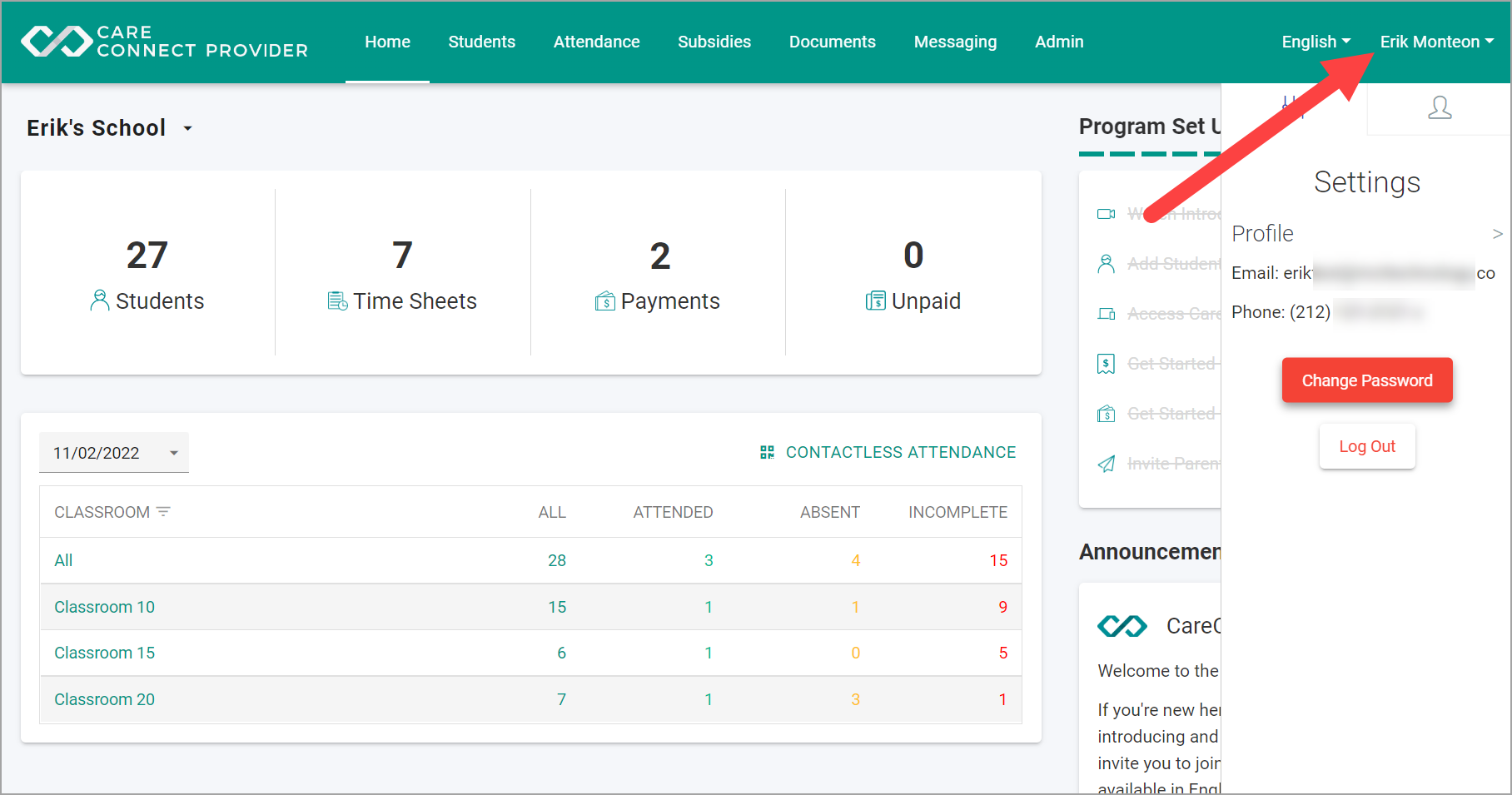The height and width of the screenshot is (795, 1512).
Task: Open the Admin menu
Action: tap(1059, 42)
